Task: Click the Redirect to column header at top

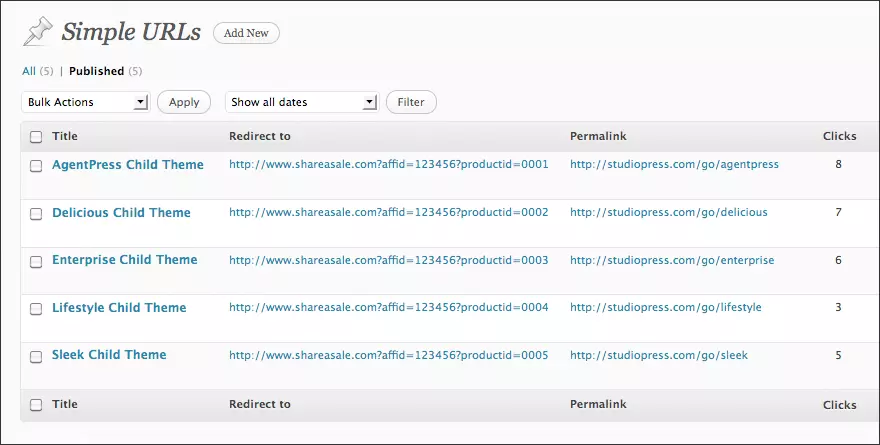Action: click(x=260, y=136)
